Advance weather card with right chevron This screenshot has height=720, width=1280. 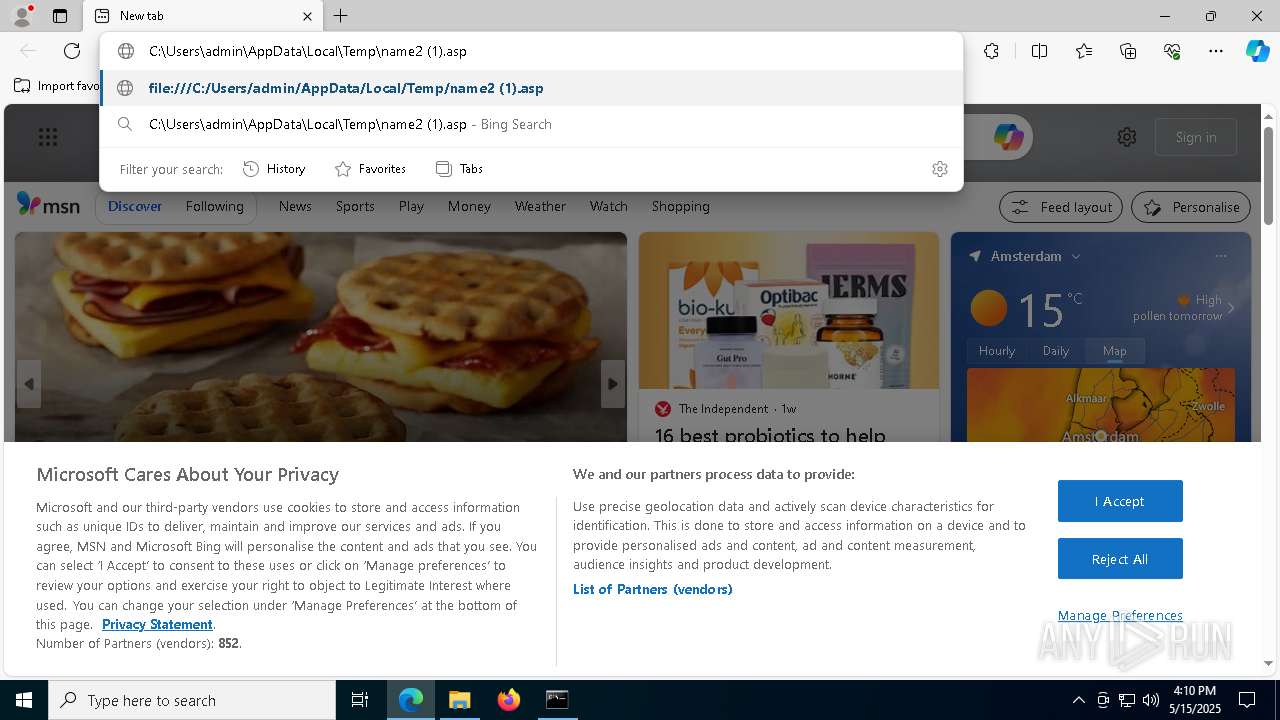point(1231,308)
